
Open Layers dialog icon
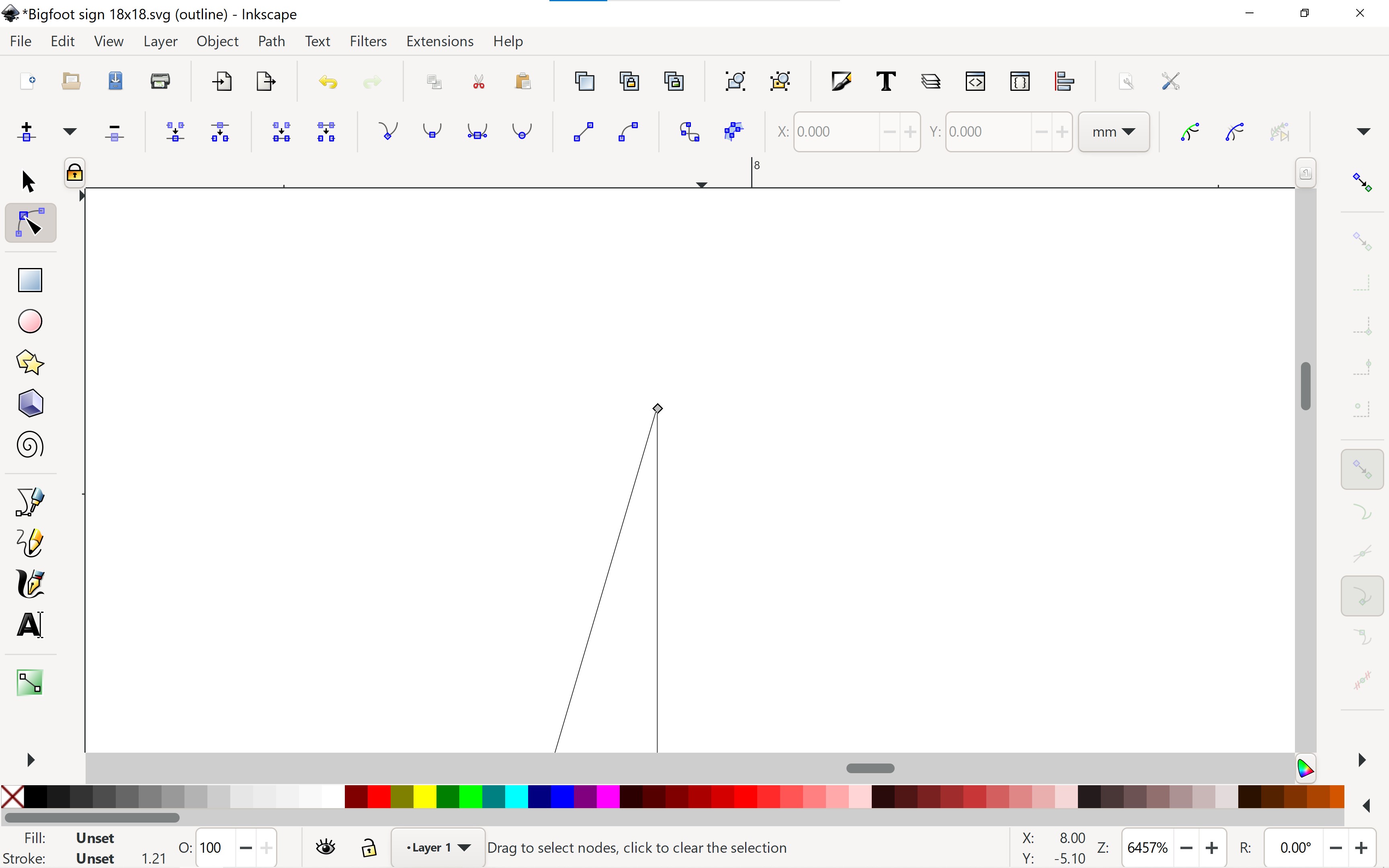coord(930,81)
